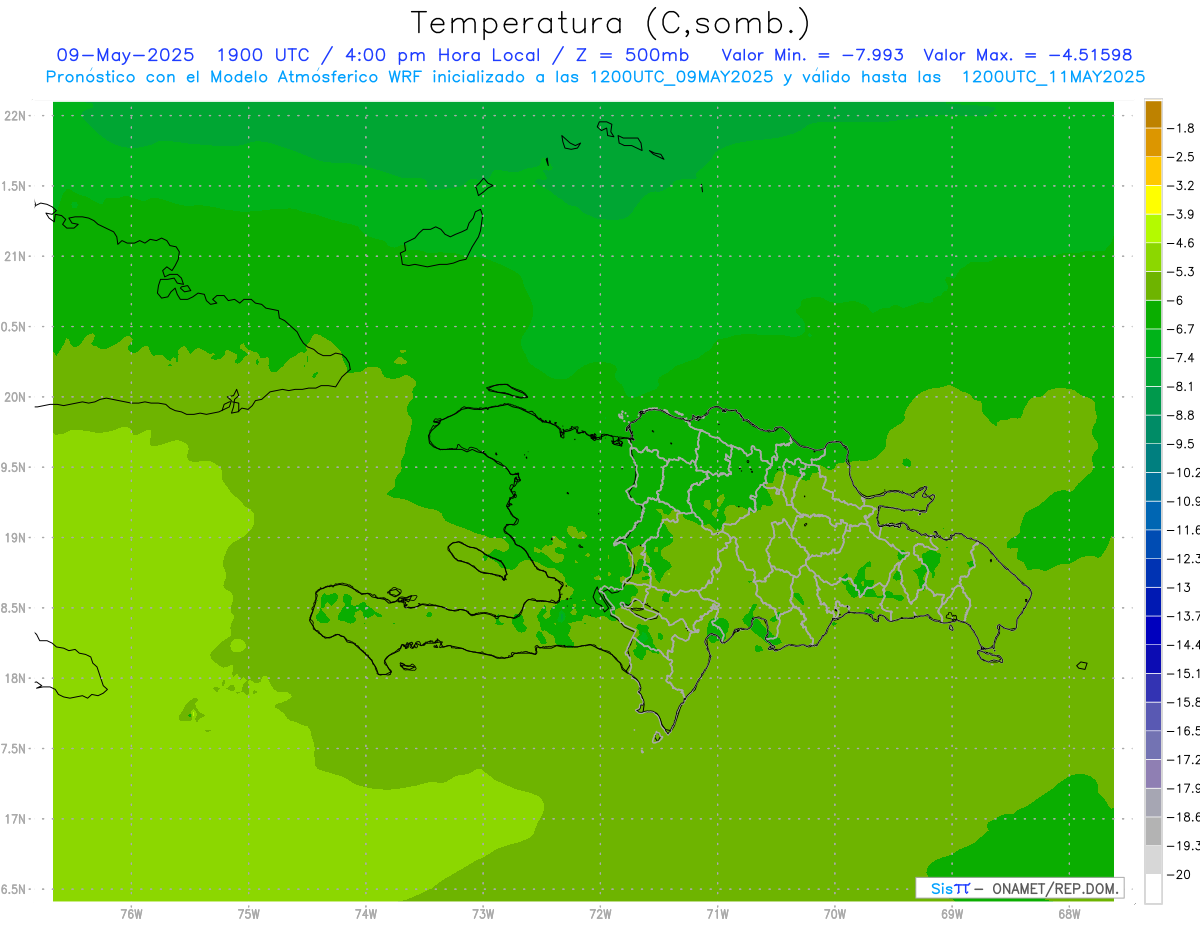Image resolution: width=1200 pixels, height=927 pixels.
Task: Click the '73W' longitude axis label
Action: click(483, 914)
